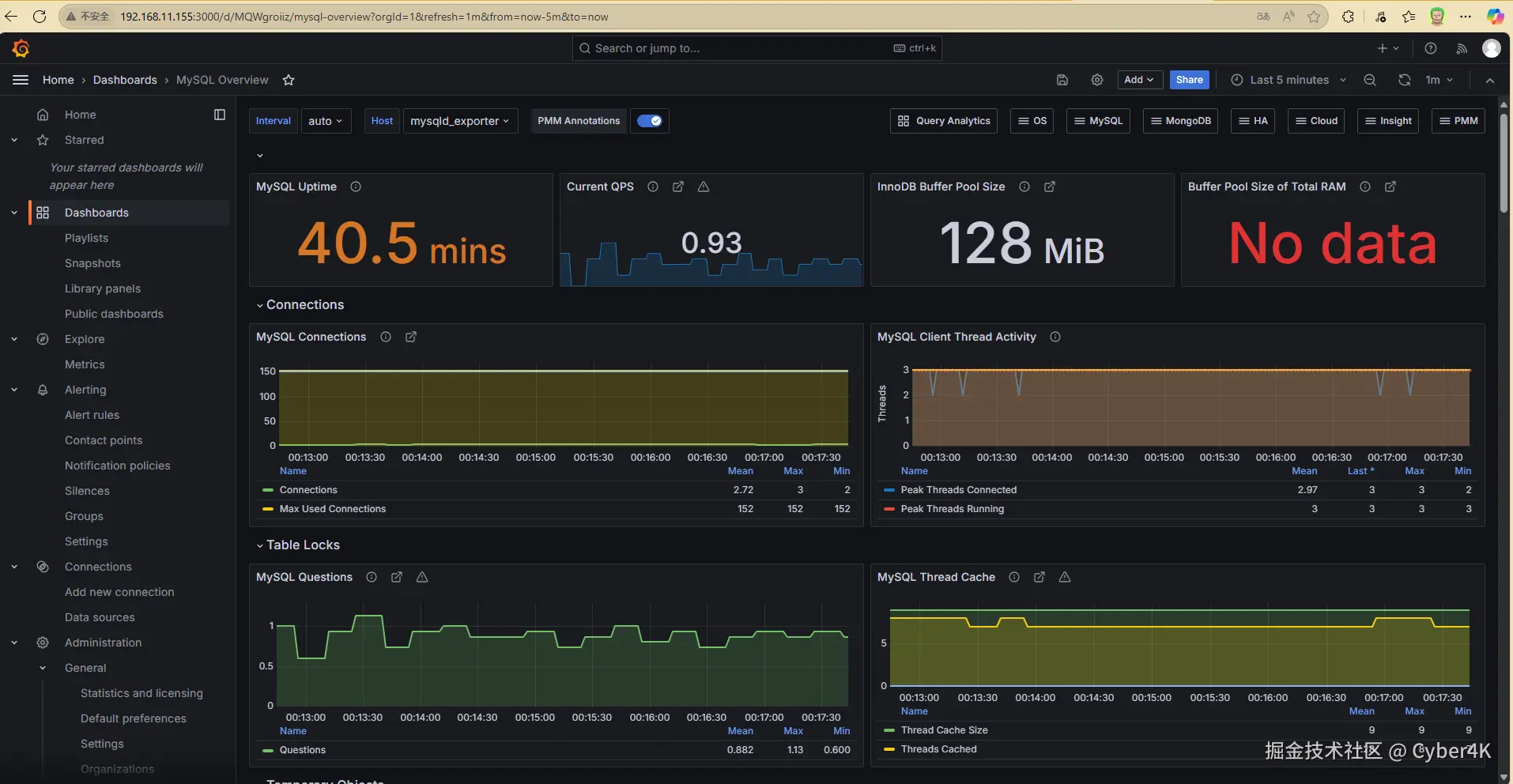This screenshot has width=1513, height=784.
Task: Click the Grafana logo icon
Action: (21, 49)
